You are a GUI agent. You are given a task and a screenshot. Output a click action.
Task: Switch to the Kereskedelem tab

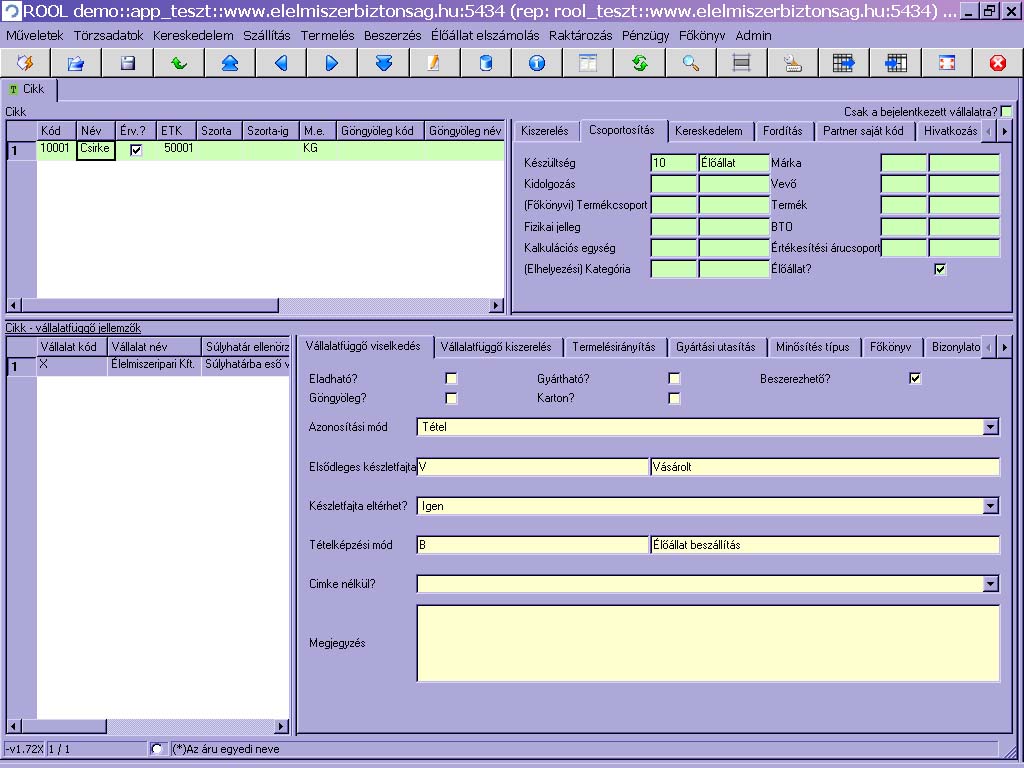(x=708, y=131)
